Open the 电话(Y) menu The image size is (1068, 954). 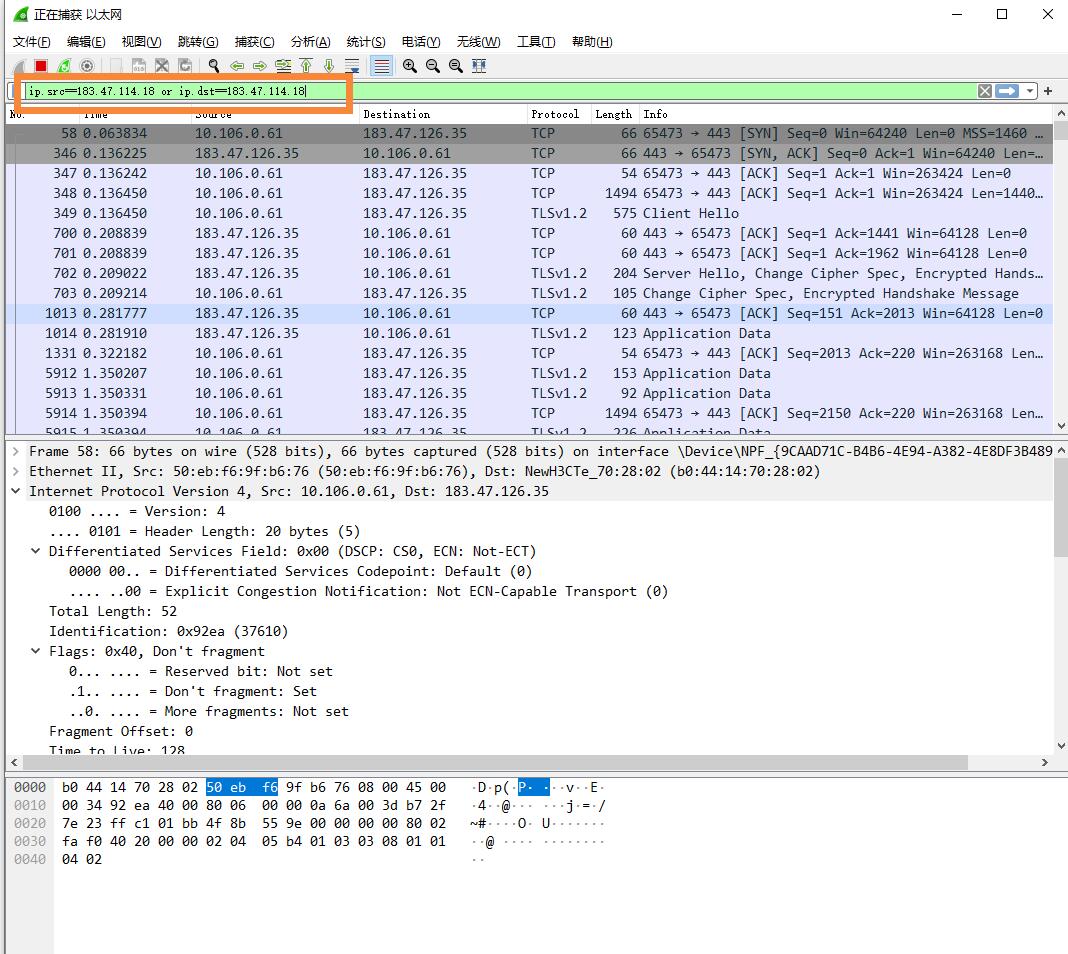[421, 42]
